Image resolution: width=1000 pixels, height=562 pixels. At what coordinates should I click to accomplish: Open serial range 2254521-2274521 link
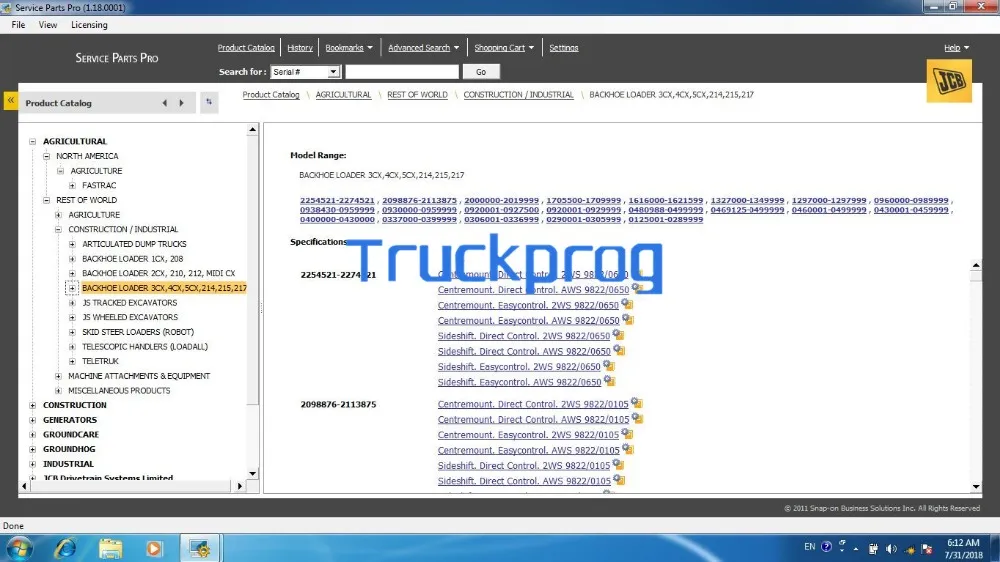(x=337, y=200)
